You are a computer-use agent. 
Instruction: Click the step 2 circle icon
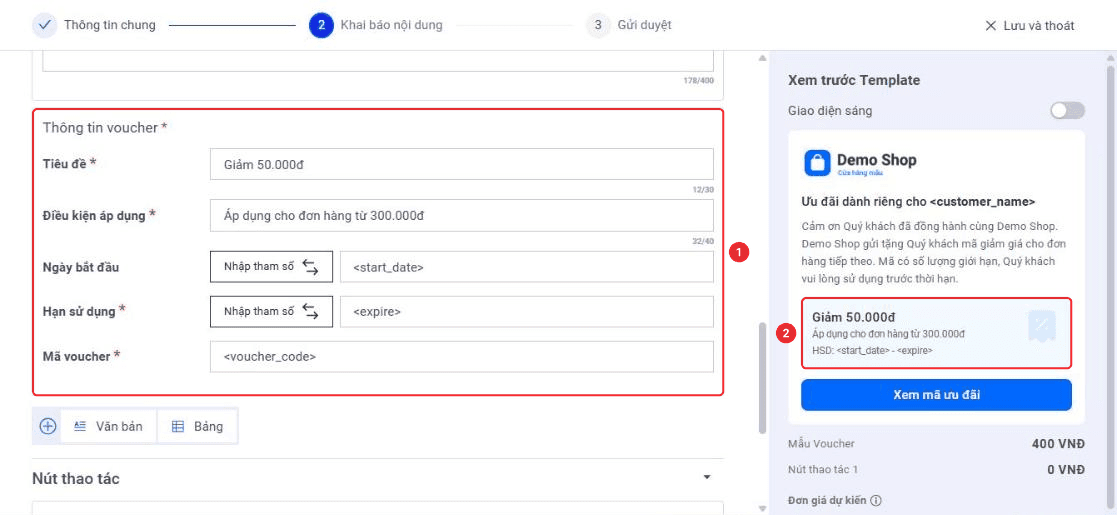(321, 25)
